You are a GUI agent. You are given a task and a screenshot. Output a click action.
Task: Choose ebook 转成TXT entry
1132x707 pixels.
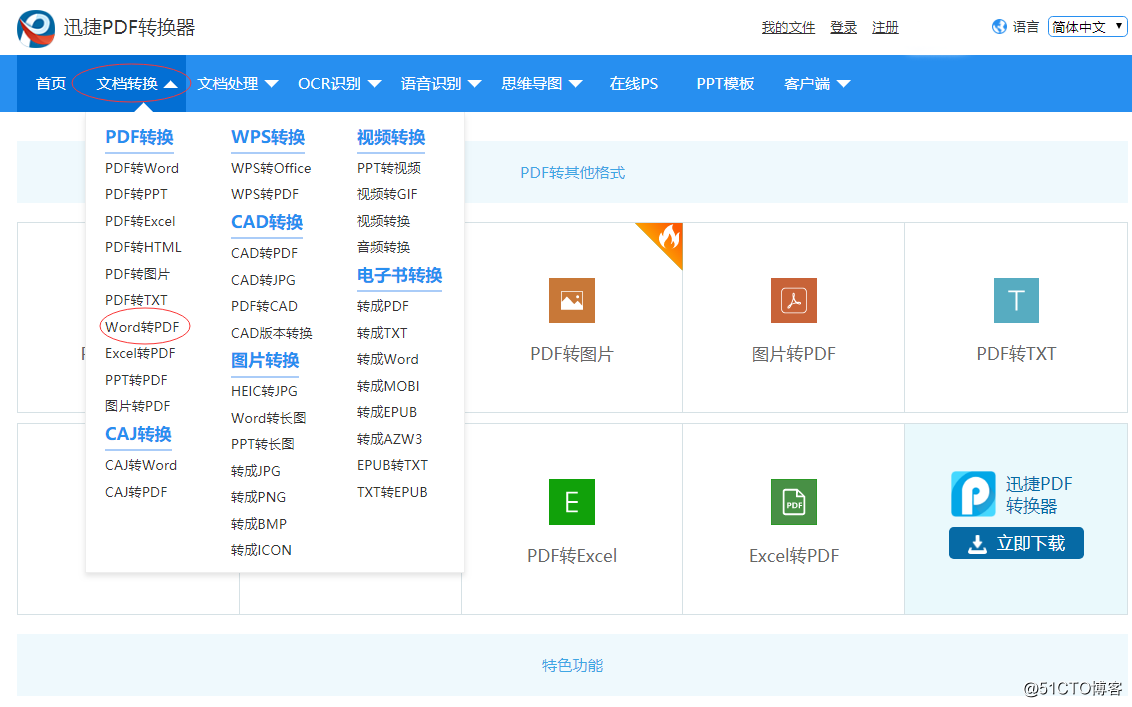pos(382,333)
